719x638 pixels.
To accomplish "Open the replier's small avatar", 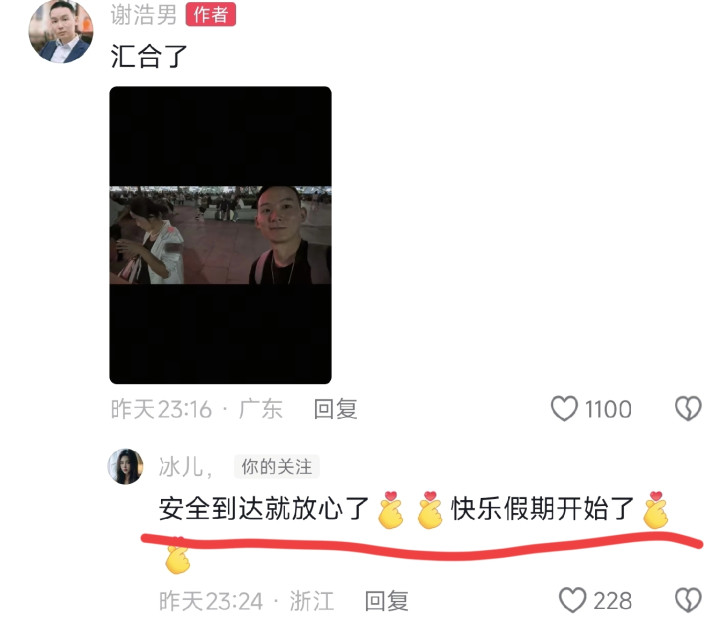I will click(x=125, y=466).
